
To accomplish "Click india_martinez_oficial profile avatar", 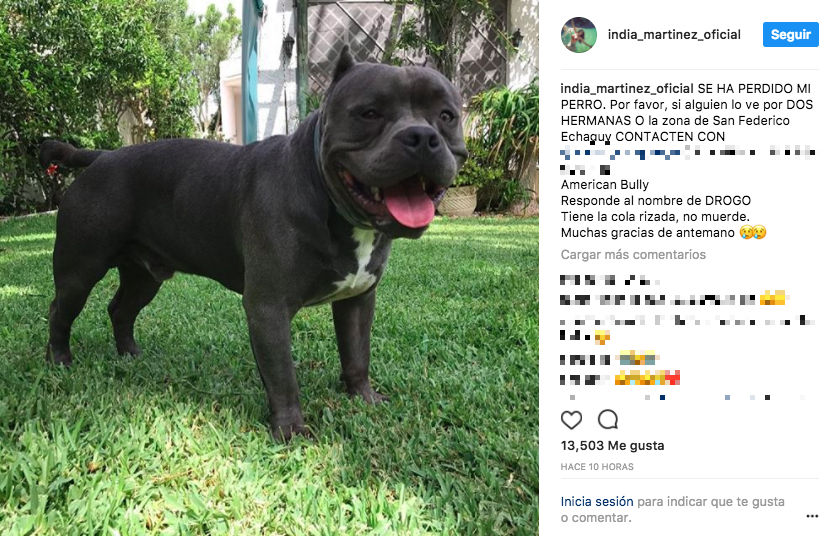I will pyautogui.click(x=579, y=35).
